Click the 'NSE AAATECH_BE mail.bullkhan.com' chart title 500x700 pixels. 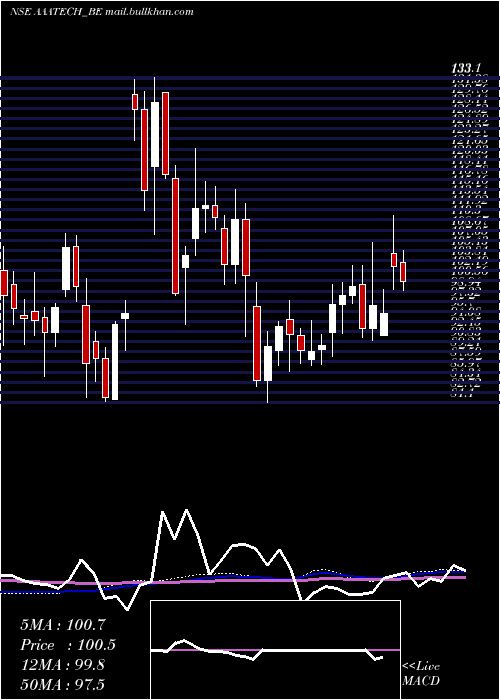click(102, 12)
